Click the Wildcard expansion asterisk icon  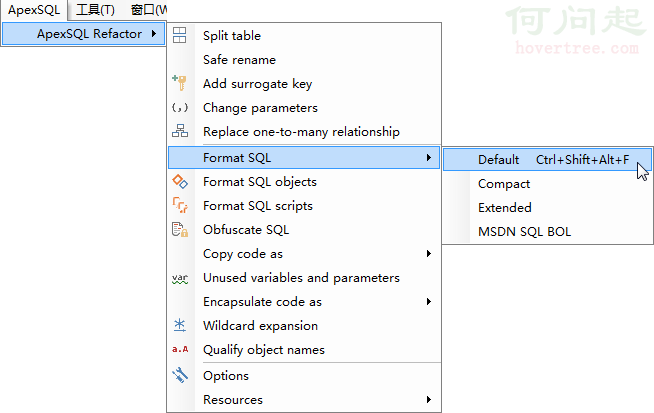click(180, 325)
